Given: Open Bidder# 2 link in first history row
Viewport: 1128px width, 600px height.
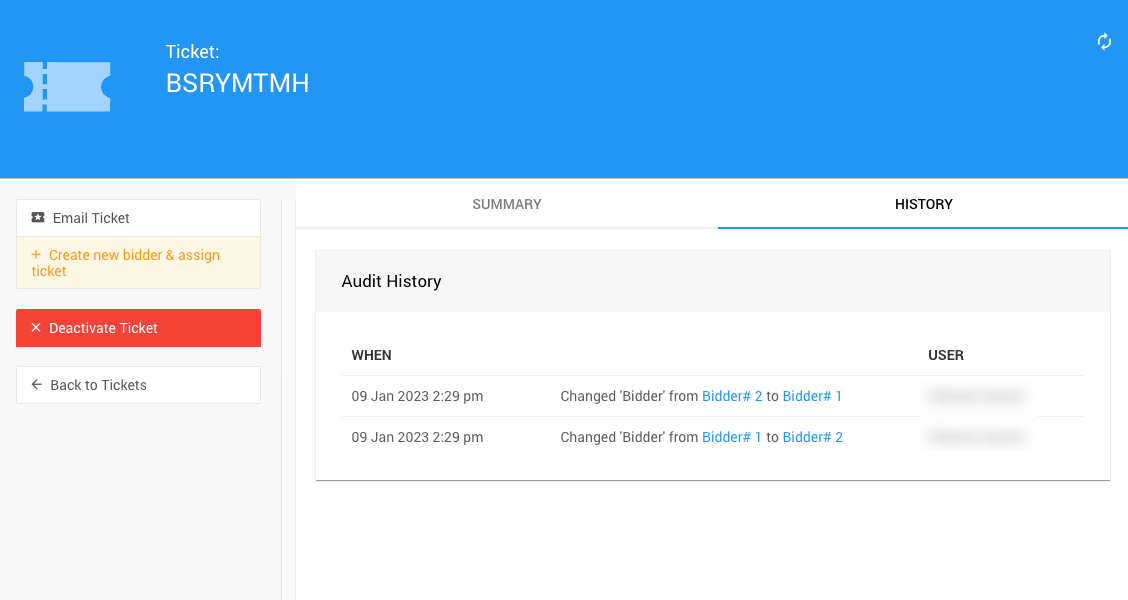Looking at the screenshot, I should pyautogui.click(x=732, y=397).
